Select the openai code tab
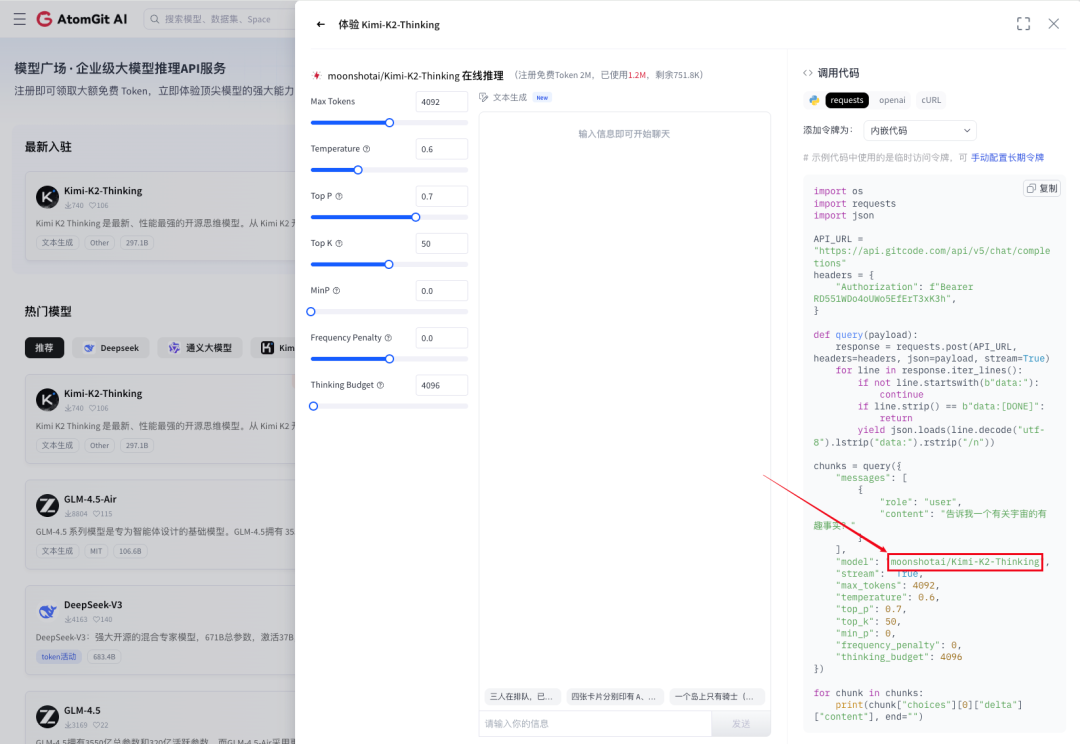The image size is (1080, 744). pos(892,100)
